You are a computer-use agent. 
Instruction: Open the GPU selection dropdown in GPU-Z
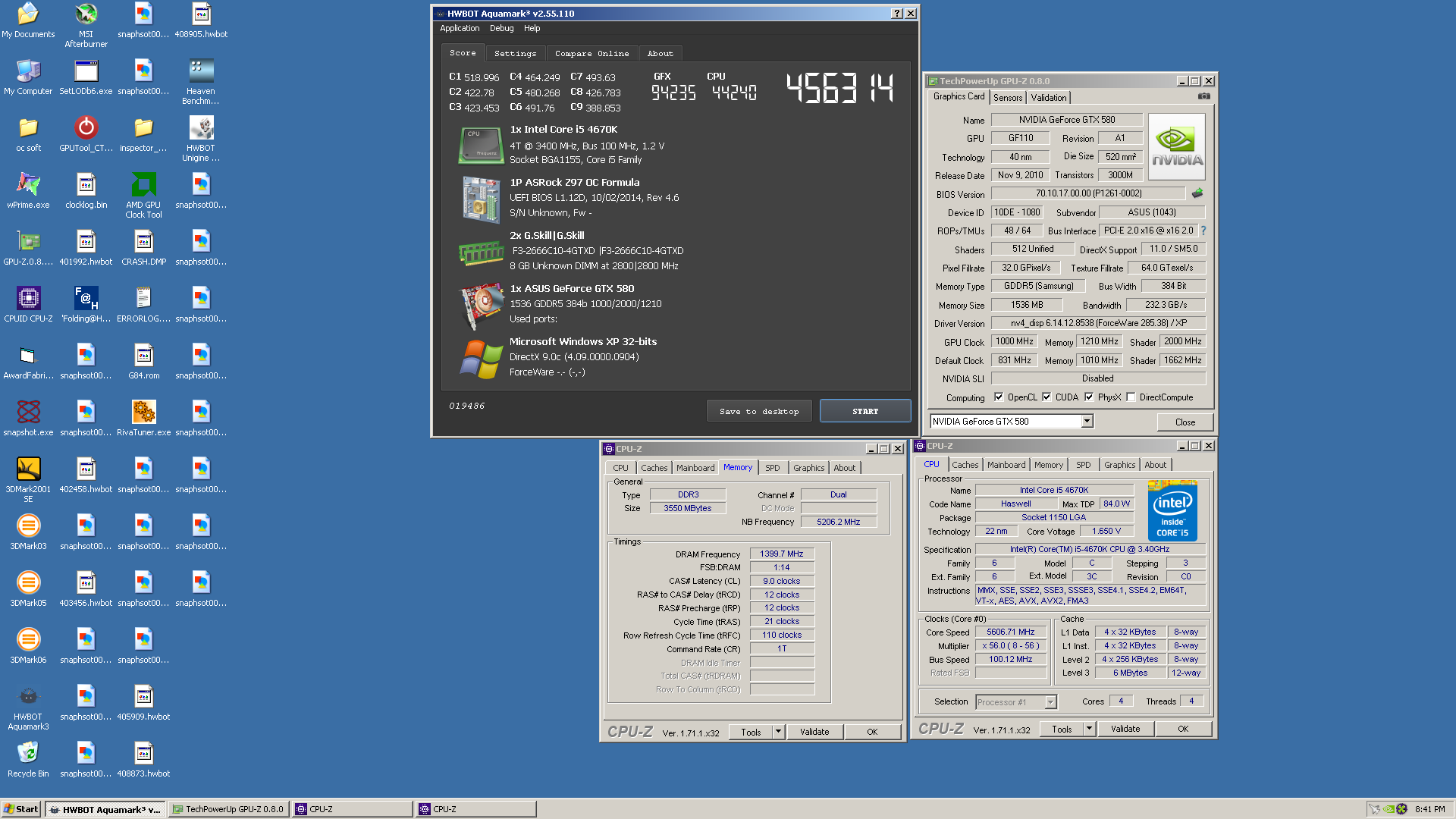click(1087, 422)
